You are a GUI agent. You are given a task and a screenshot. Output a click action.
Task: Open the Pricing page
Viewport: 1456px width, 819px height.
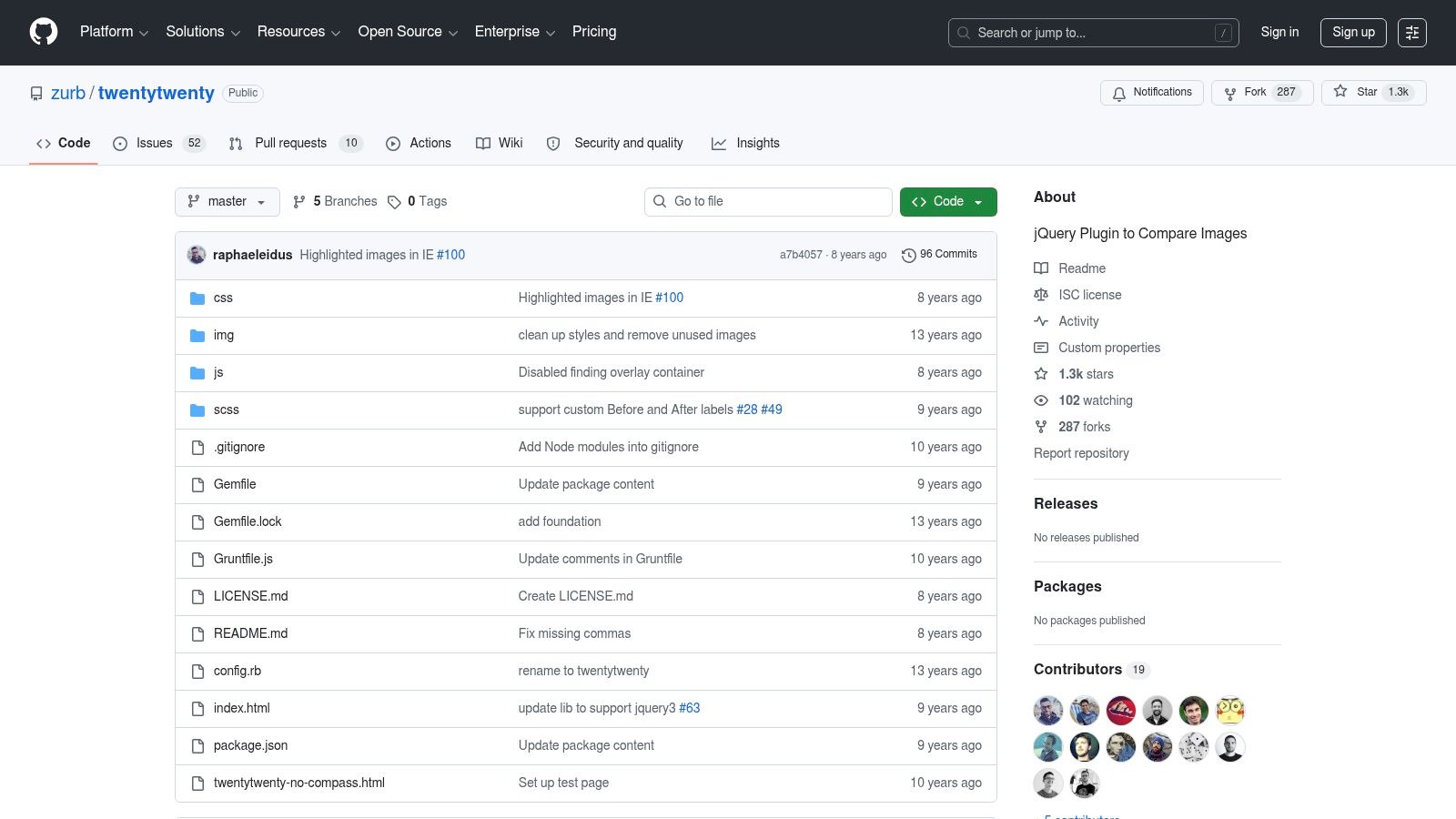coord(594,32)
